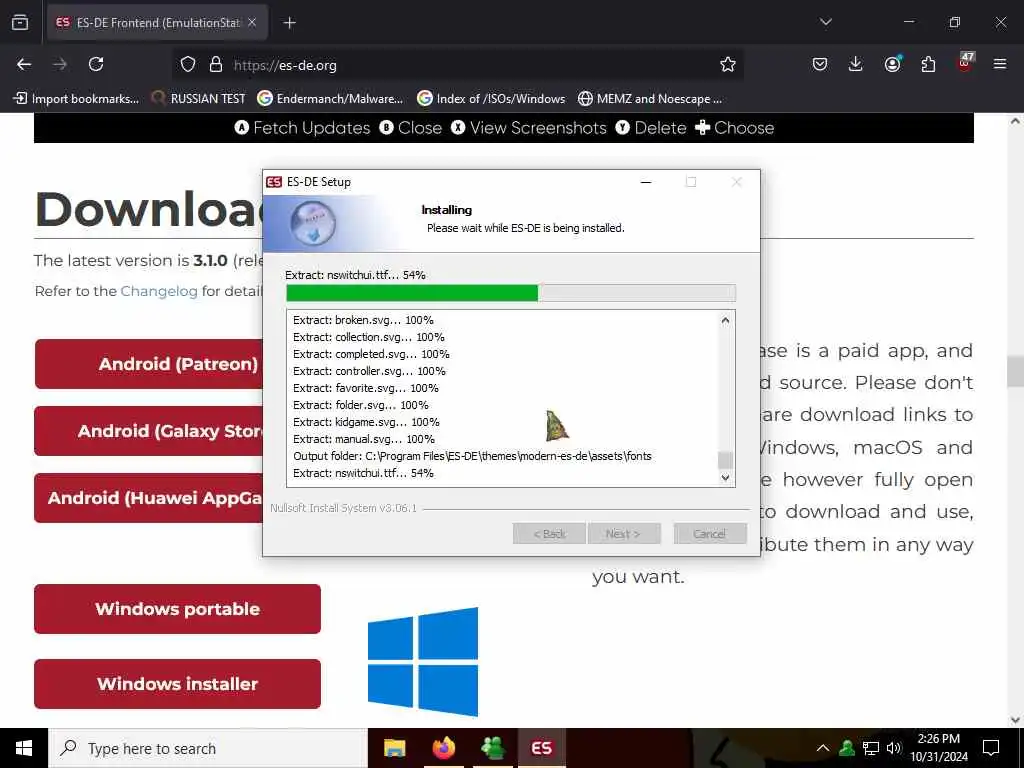
Task: Open the Pocket save icon
Action: click(x=820, y=64)
